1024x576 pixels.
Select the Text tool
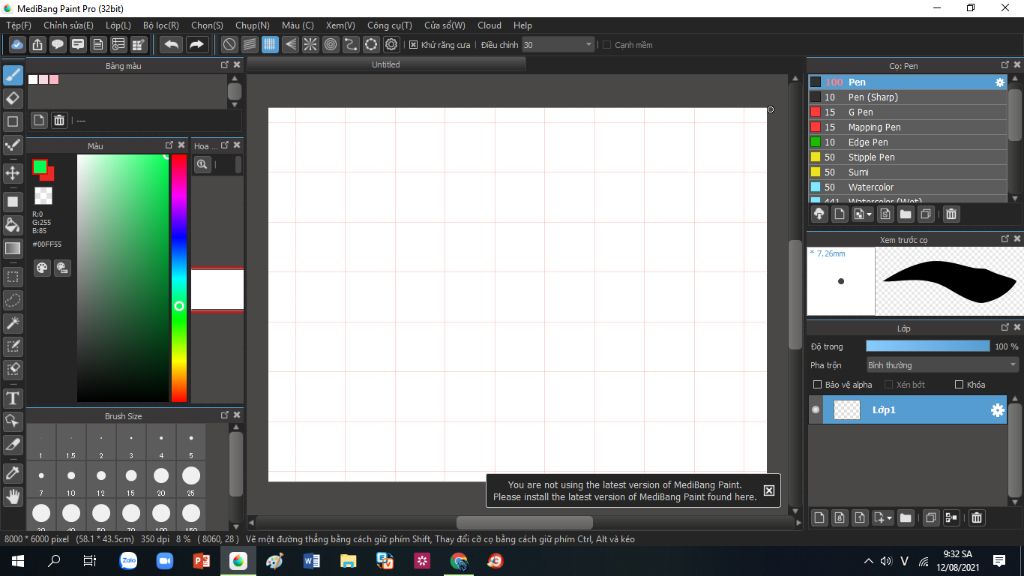[12, 398]
